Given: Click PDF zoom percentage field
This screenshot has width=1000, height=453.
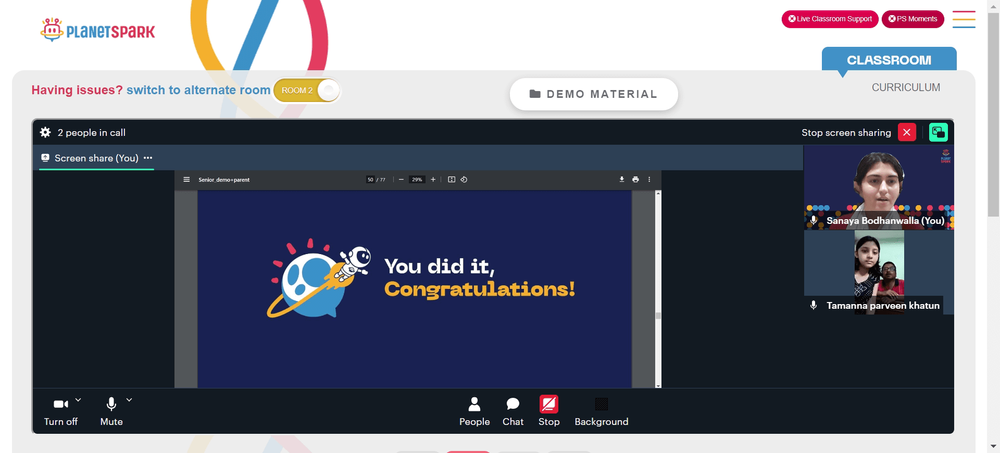Looking at the screenshot, I should click(417, 180).
